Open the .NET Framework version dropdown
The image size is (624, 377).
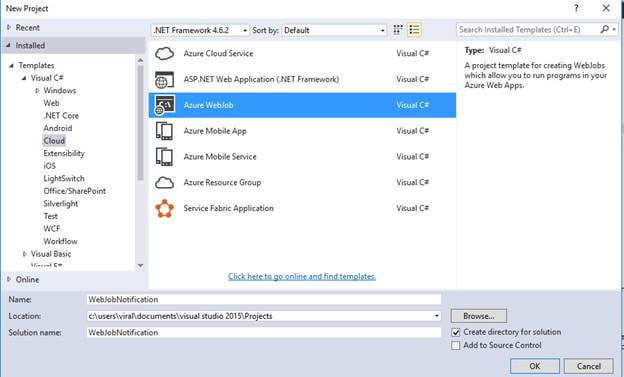tap(200, 30)
